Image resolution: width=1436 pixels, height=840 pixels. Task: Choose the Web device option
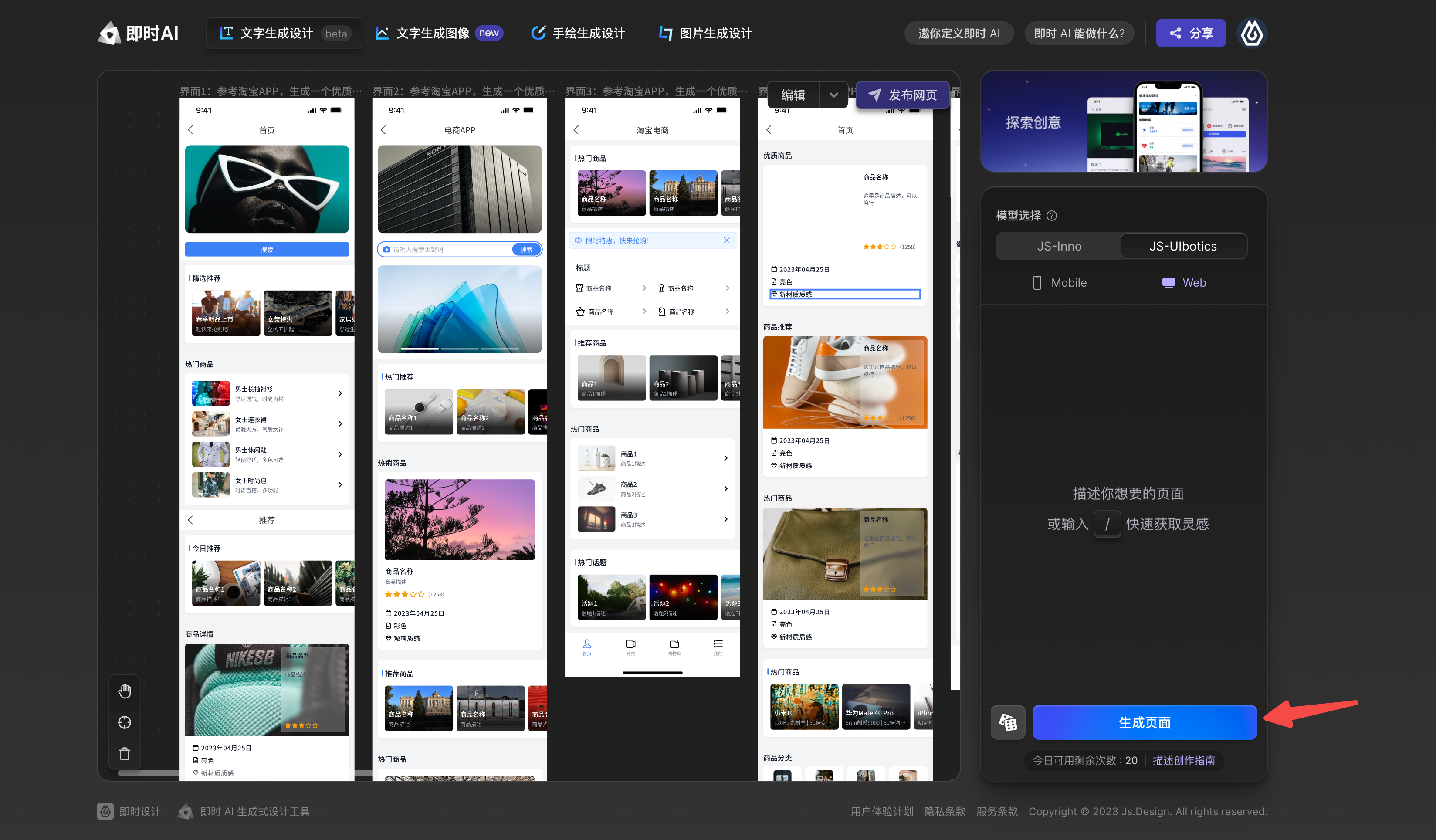click(1184, 283)
